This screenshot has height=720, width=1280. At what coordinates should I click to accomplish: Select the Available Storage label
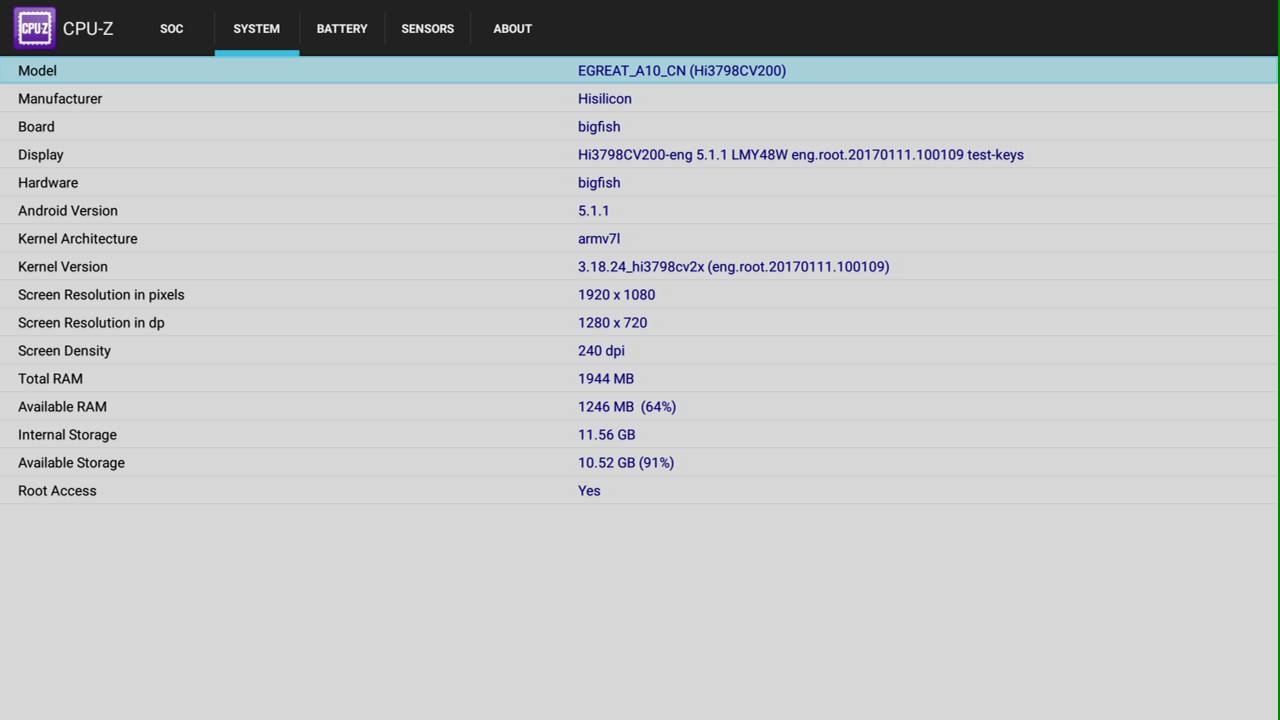pos(71,463)
